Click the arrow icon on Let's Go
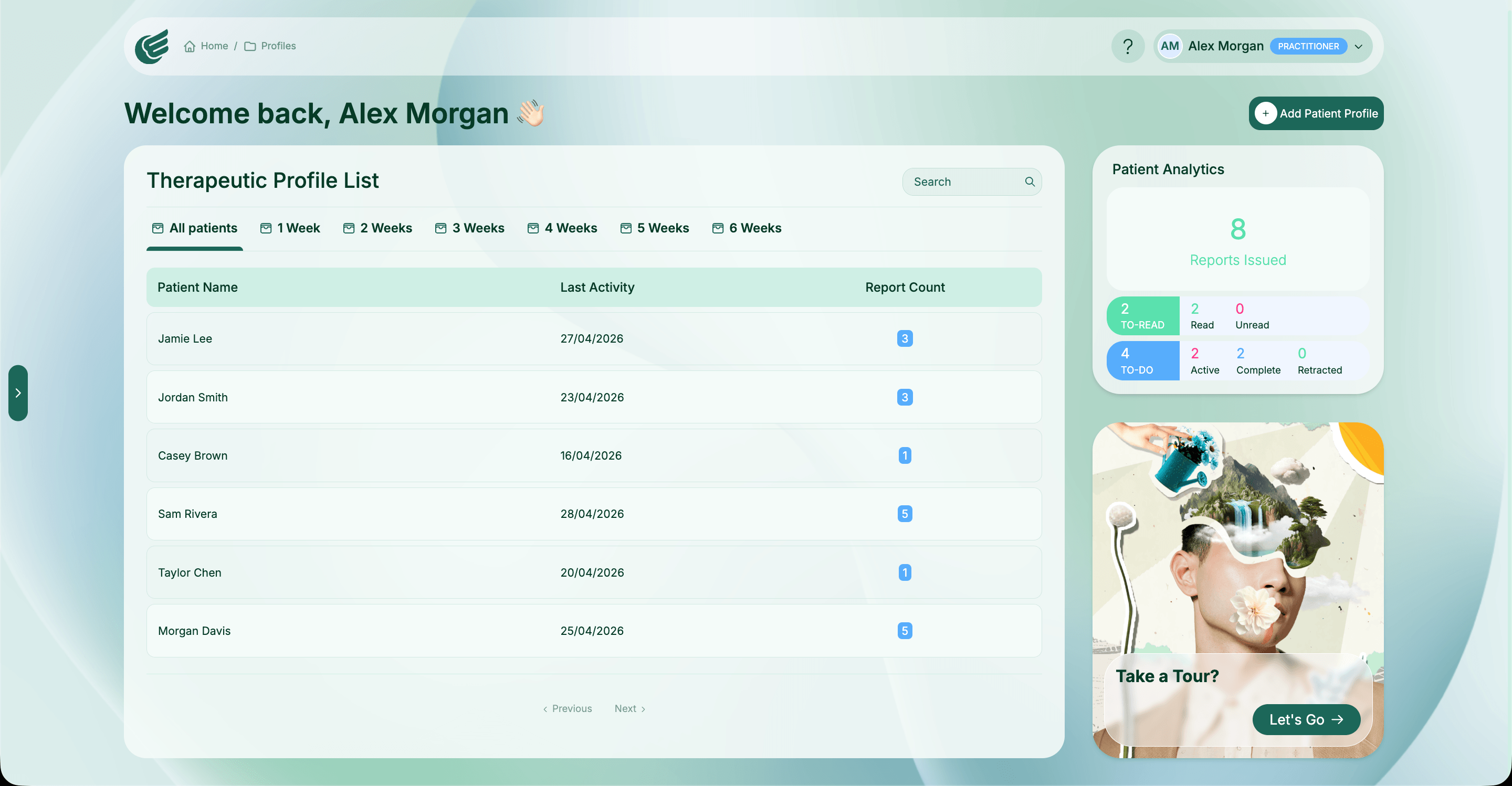Viewport: 1512px width, 786px height. 1338,720
